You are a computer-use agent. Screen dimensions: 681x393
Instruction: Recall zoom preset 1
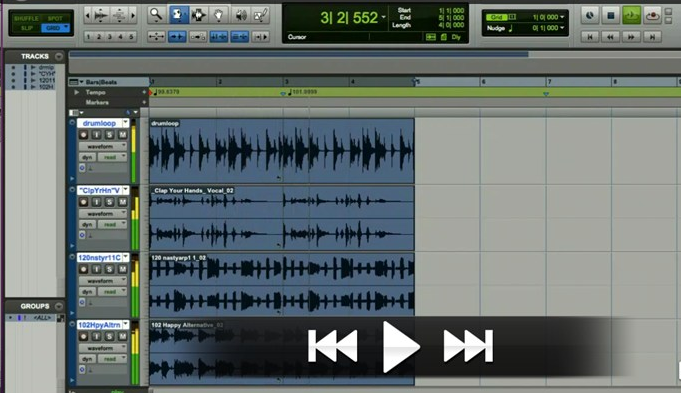click(89, 37)
